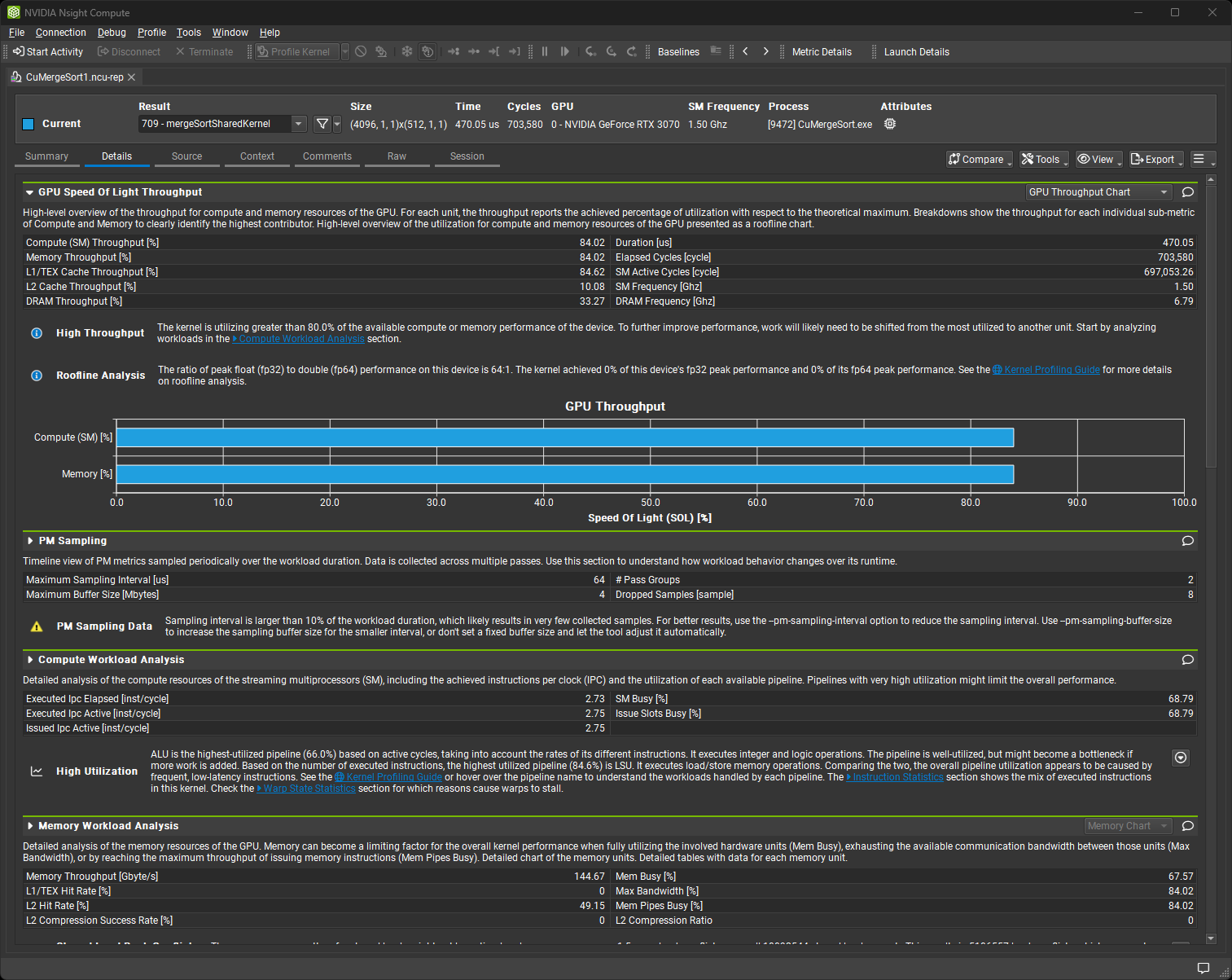Switch to the Source tab
The width and height of the screenshot is (1232, 980).
tap(186, 156)
